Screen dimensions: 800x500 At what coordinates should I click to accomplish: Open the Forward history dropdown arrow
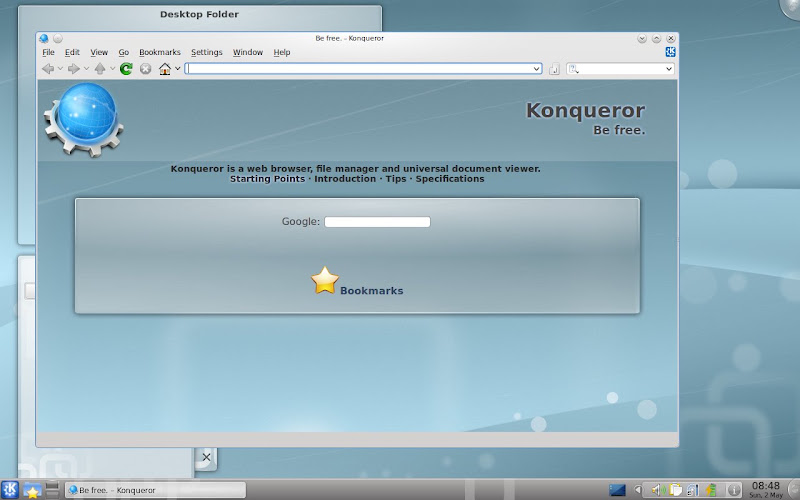point(86,68)
